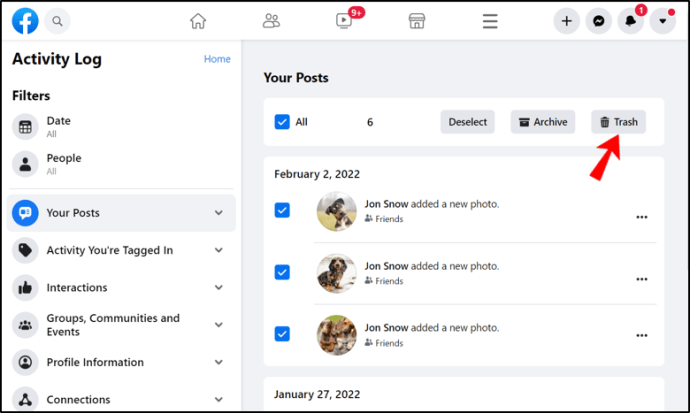Open the notifications bell

tap(631, 21)
